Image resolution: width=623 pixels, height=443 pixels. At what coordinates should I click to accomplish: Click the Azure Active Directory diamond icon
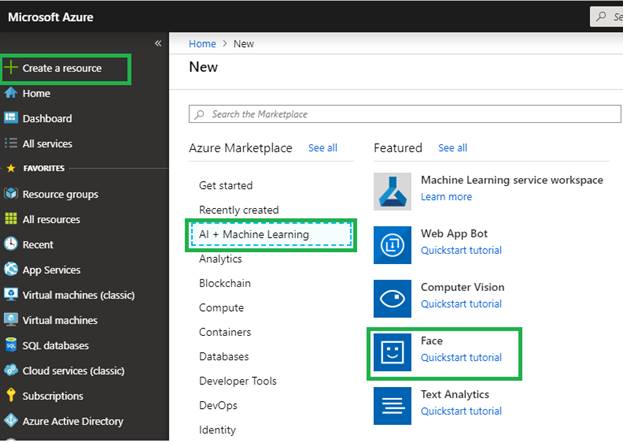pyautogui.click(x=11, y=420)
